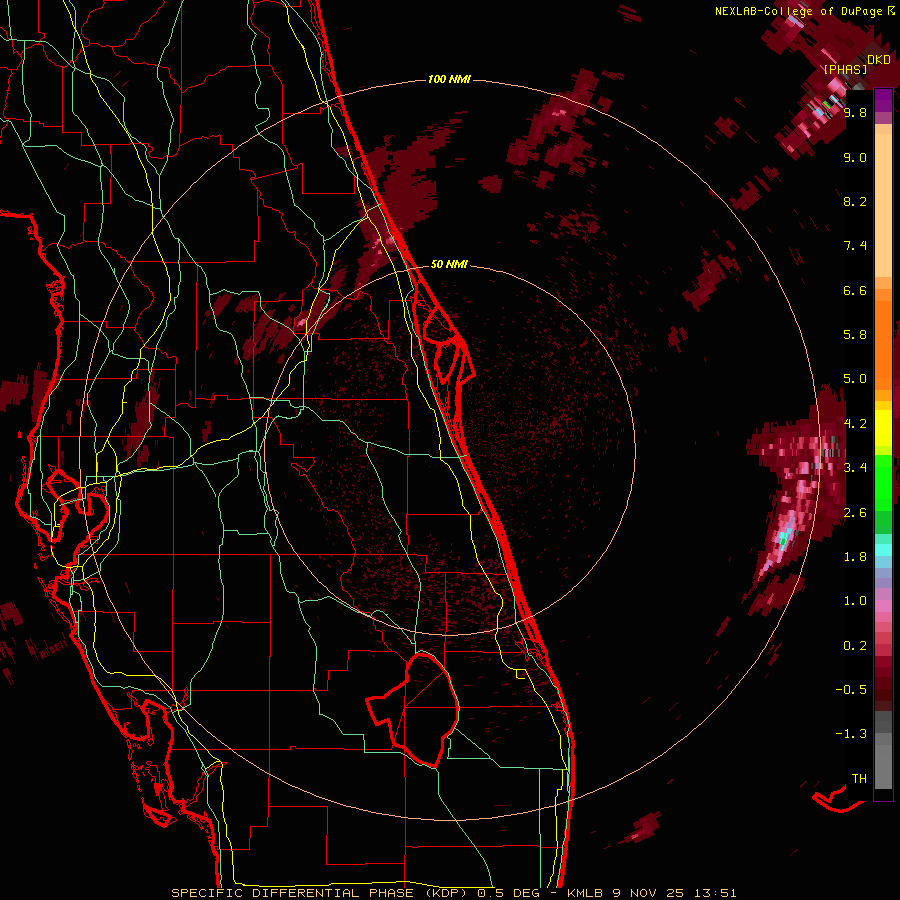
Task: Click the 5.0 scale value
Action: [x=855, y=379]
